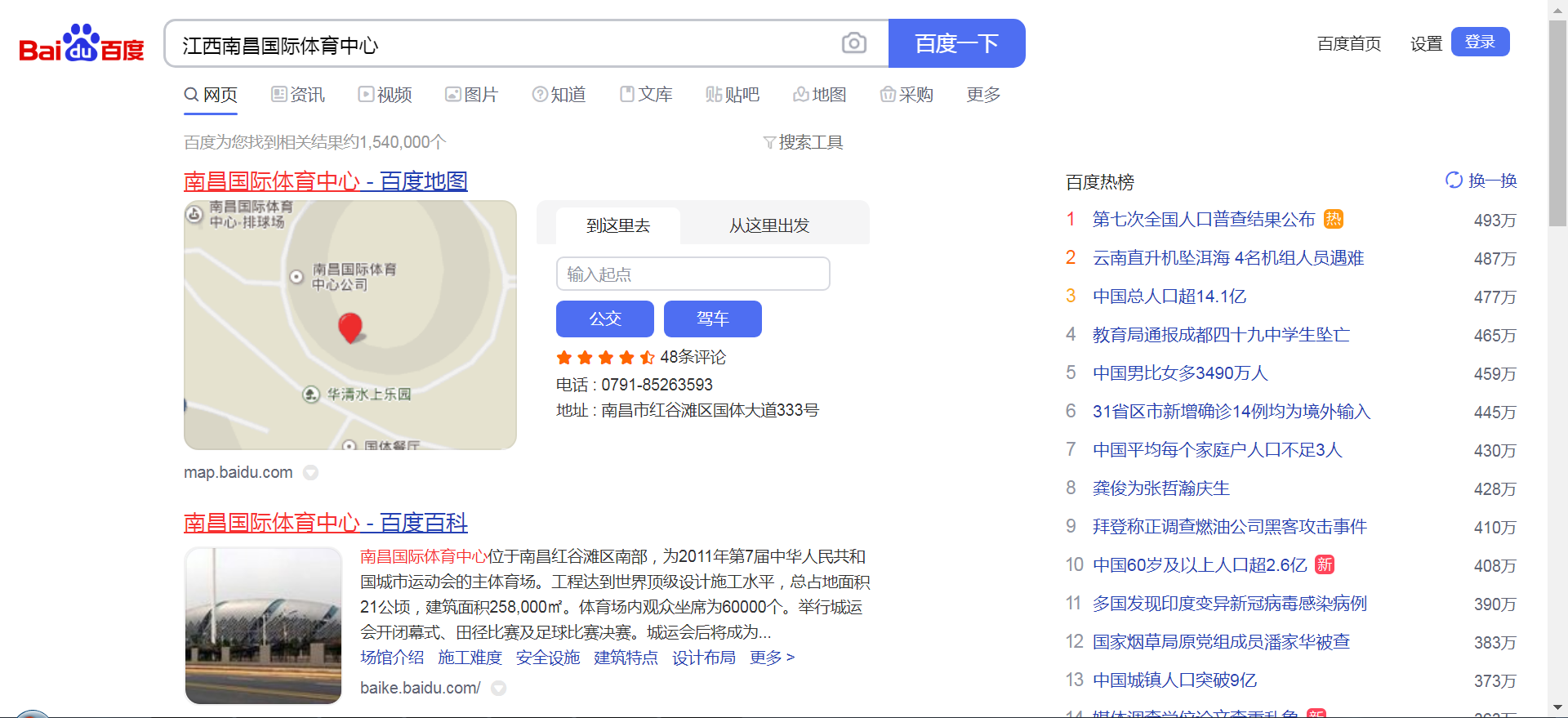
Task: Click the 百度一下 search button
Action: coord(956,43)
